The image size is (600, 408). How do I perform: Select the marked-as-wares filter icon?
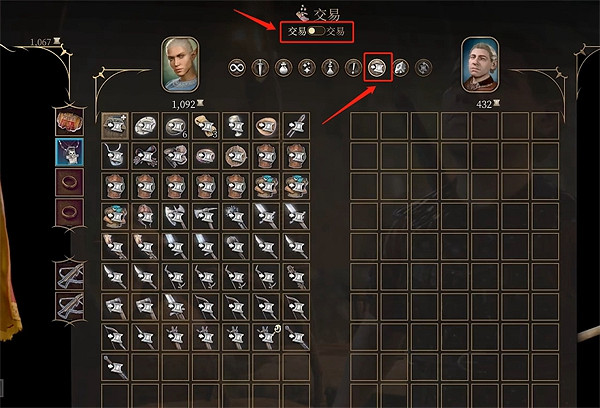377,68
